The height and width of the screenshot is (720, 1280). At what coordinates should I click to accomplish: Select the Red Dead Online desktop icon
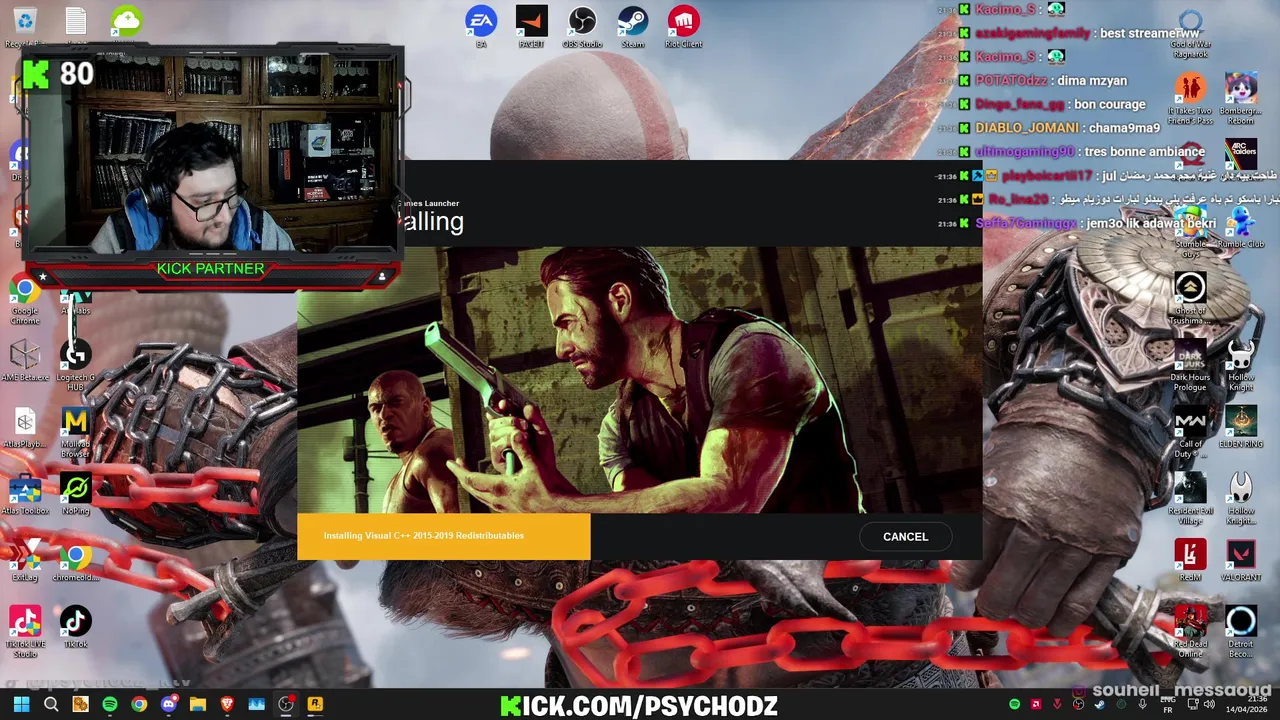pos(1190,632)
